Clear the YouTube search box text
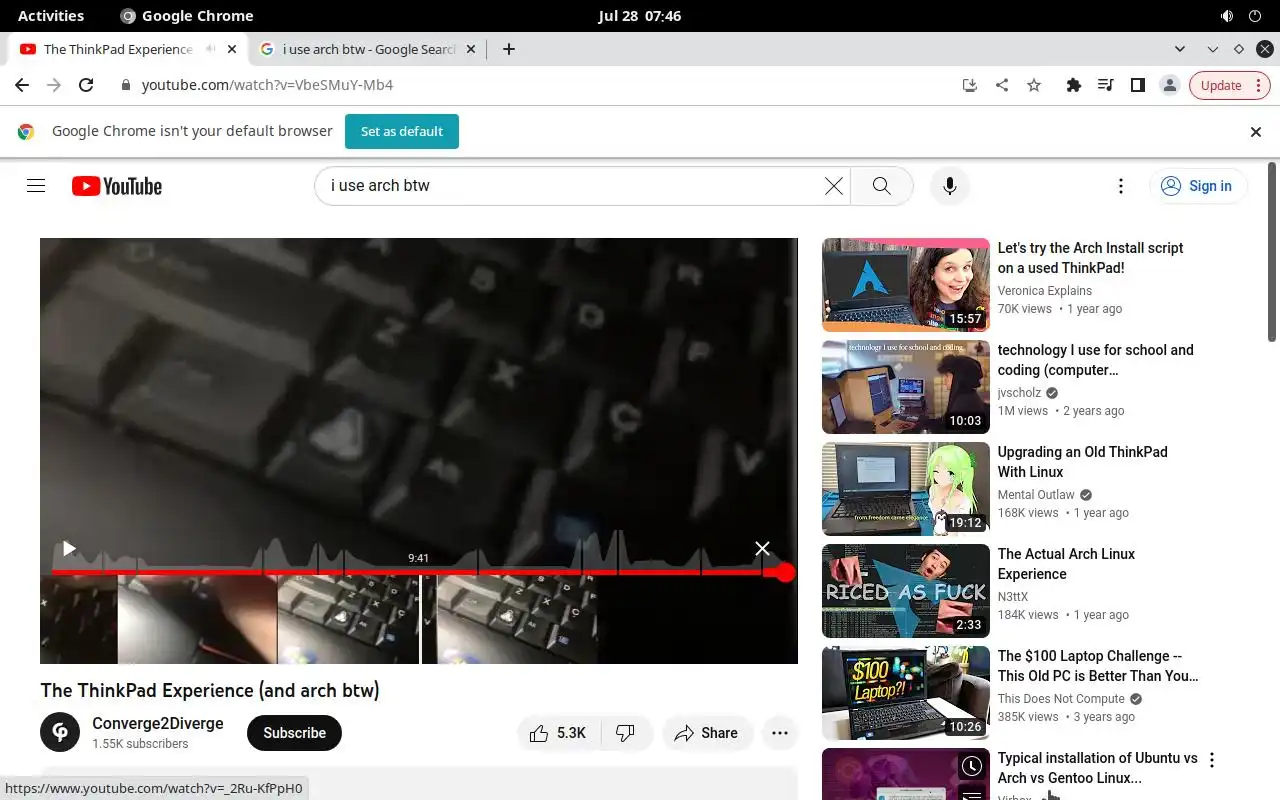The image size is (1280, 800). 833,186
